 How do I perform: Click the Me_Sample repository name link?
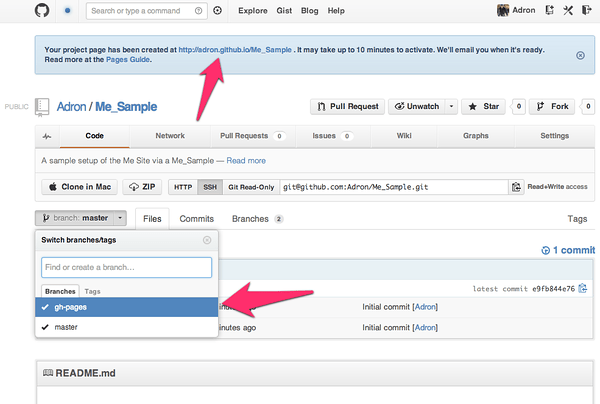tap(126, 107)
